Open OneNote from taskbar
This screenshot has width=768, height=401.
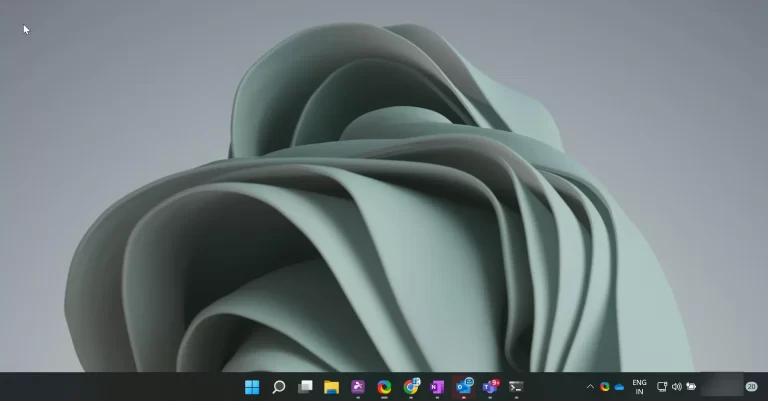(x=437, y=387)
